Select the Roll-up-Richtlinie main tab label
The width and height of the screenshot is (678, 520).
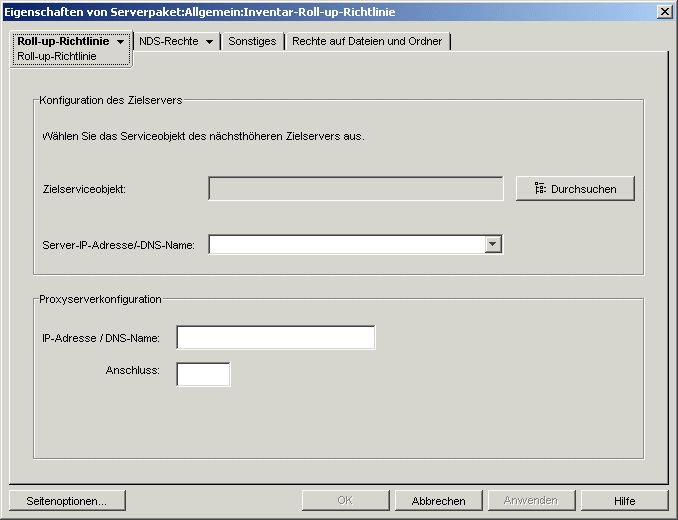click(x=63, y=42)
